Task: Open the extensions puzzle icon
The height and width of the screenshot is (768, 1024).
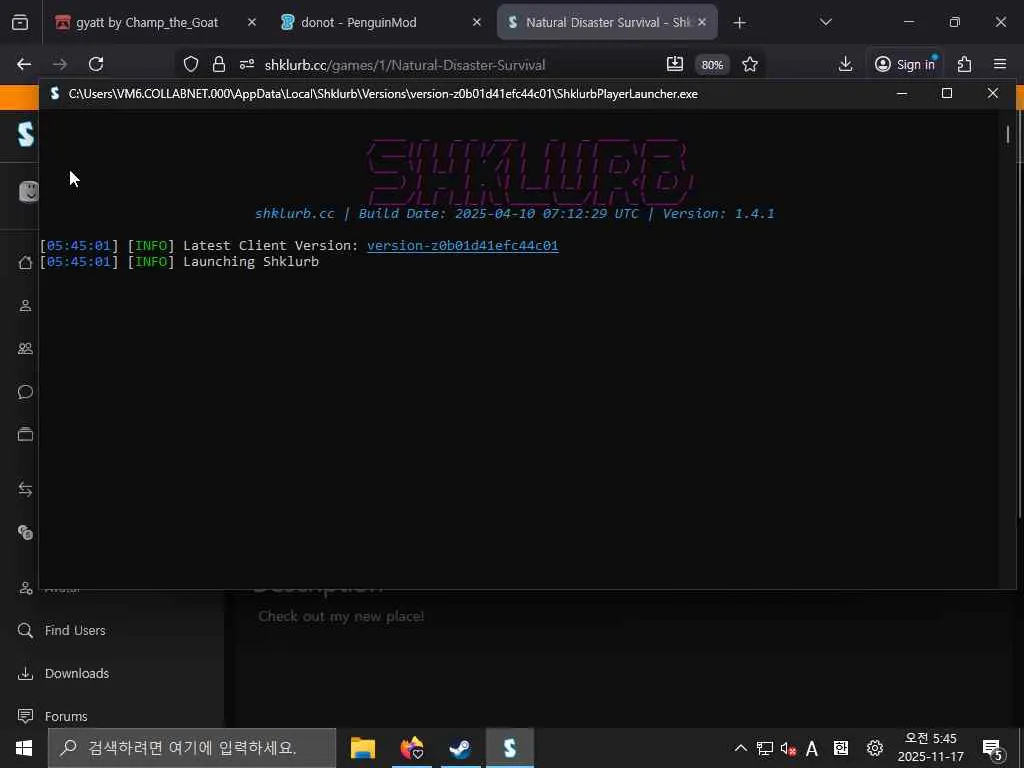Action: [965, 64]
